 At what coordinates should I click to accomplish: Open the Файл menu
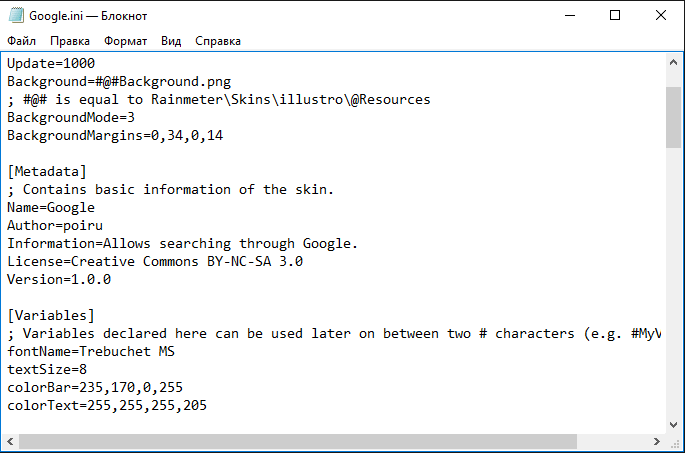click(x=21, y=41)
